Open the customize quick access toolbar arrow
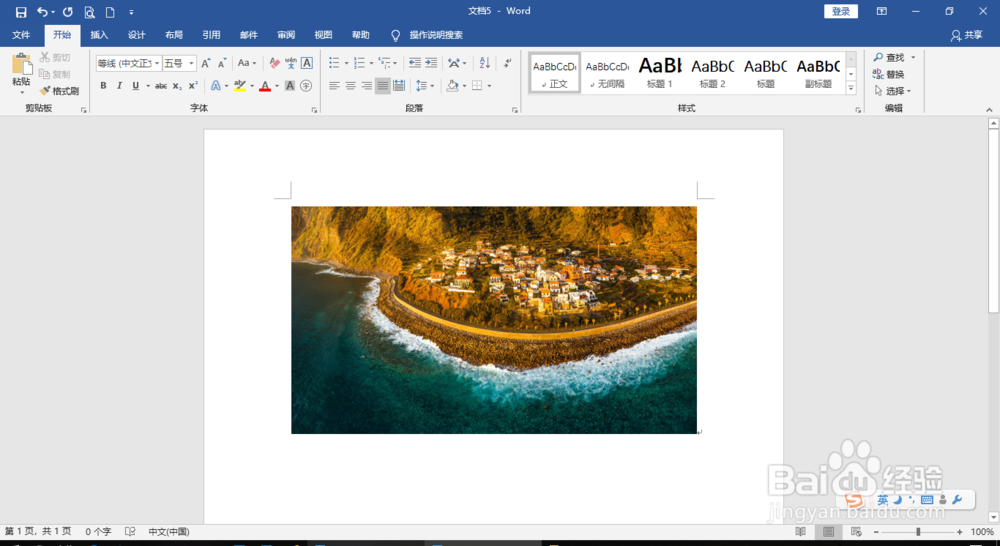The width and height of the screenshot is (1000, 546). tap(131, 12)
